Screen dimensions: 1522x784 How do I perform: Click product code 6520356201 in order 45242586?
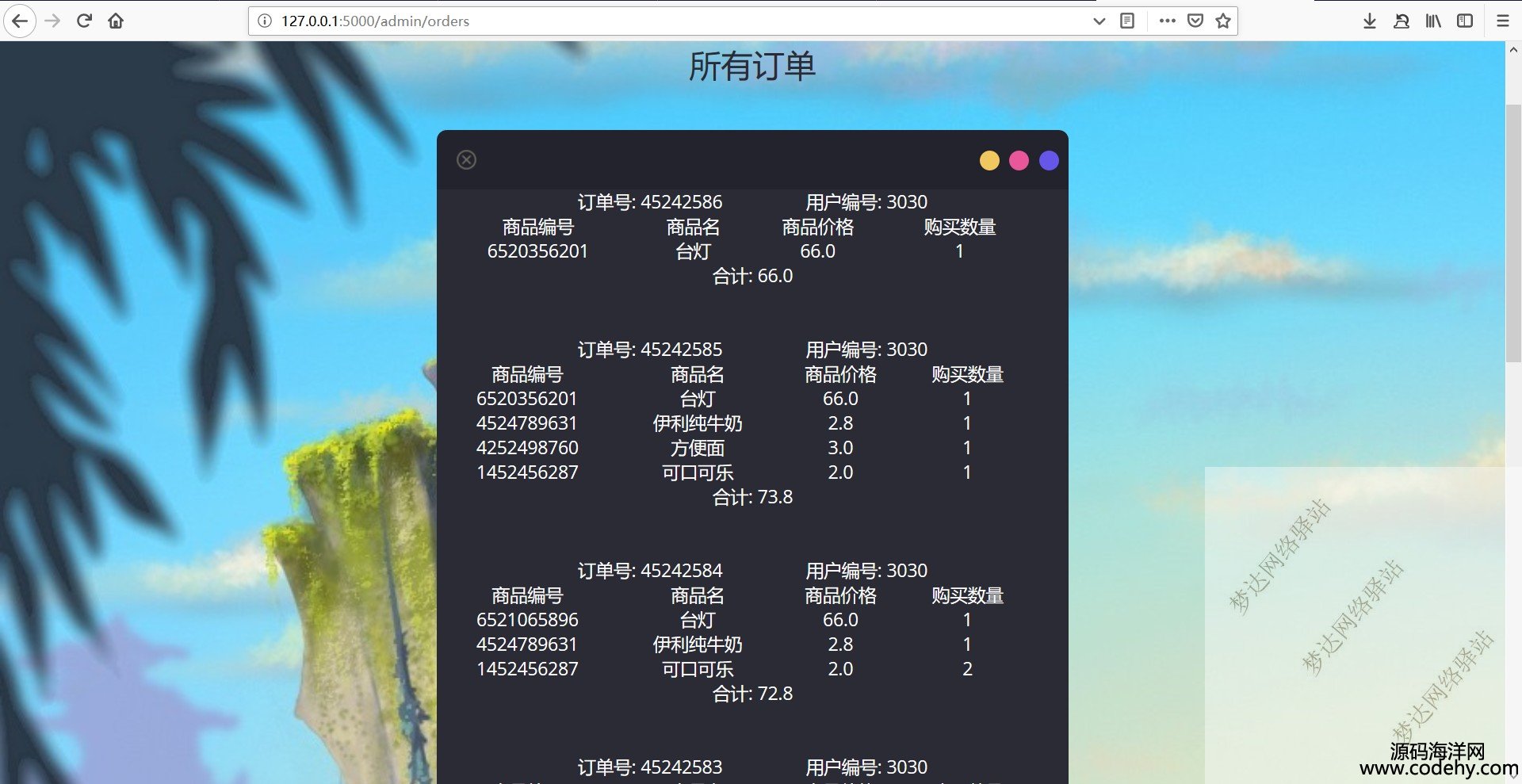537,251
